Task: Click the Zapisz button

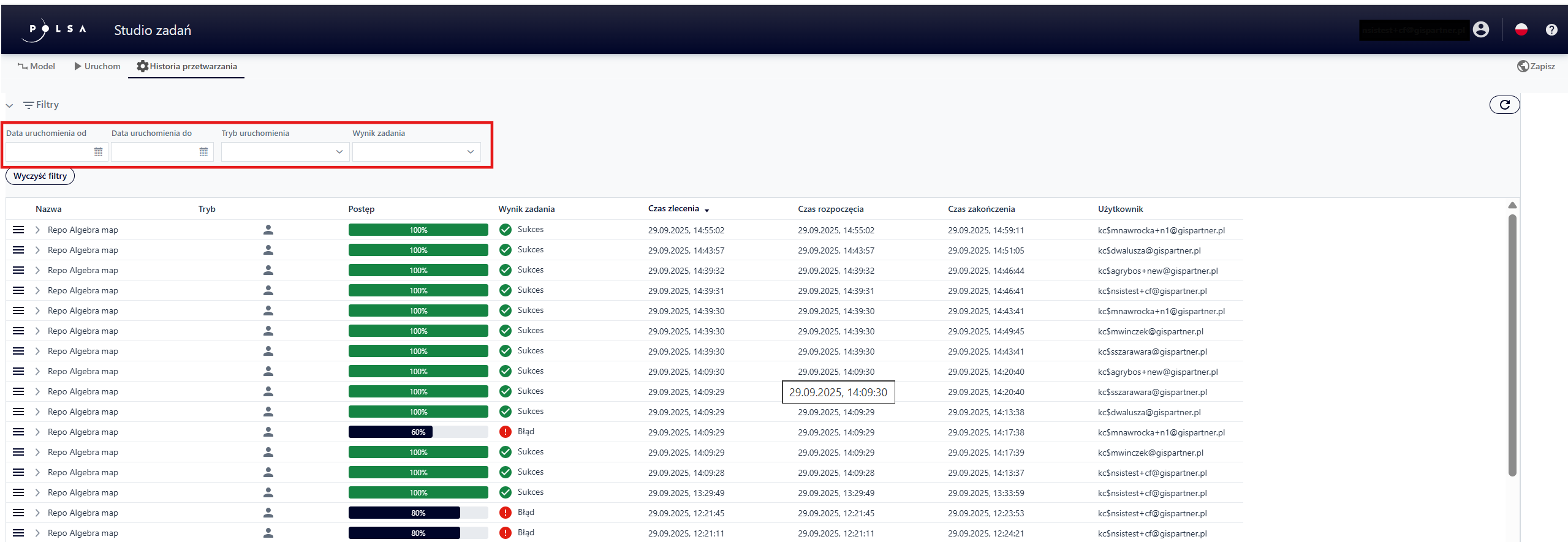Action: pyautogui.click(x=1536, y=66)
